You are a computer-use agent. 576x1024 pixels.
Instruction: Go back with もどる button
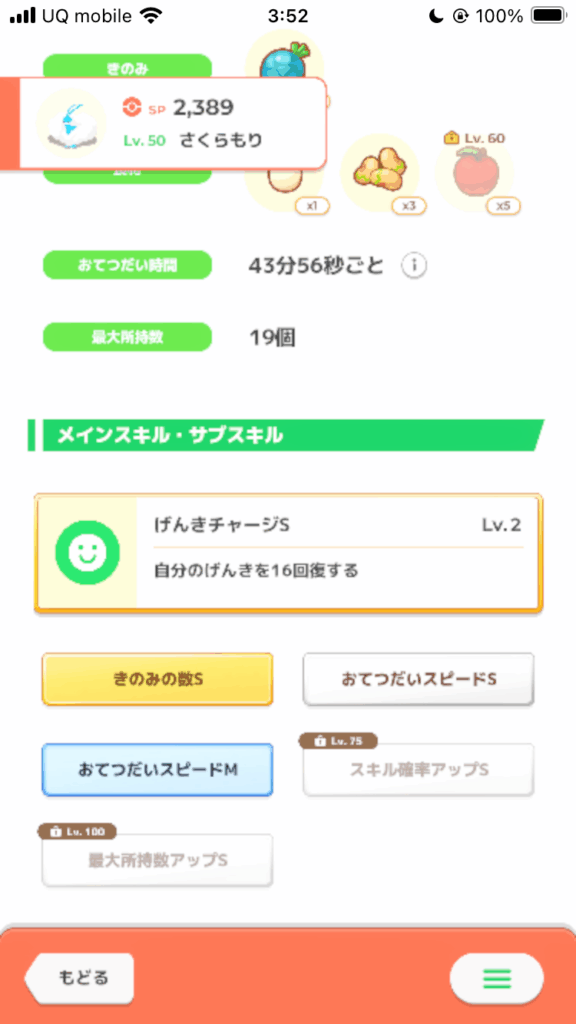tap(79, 978)
